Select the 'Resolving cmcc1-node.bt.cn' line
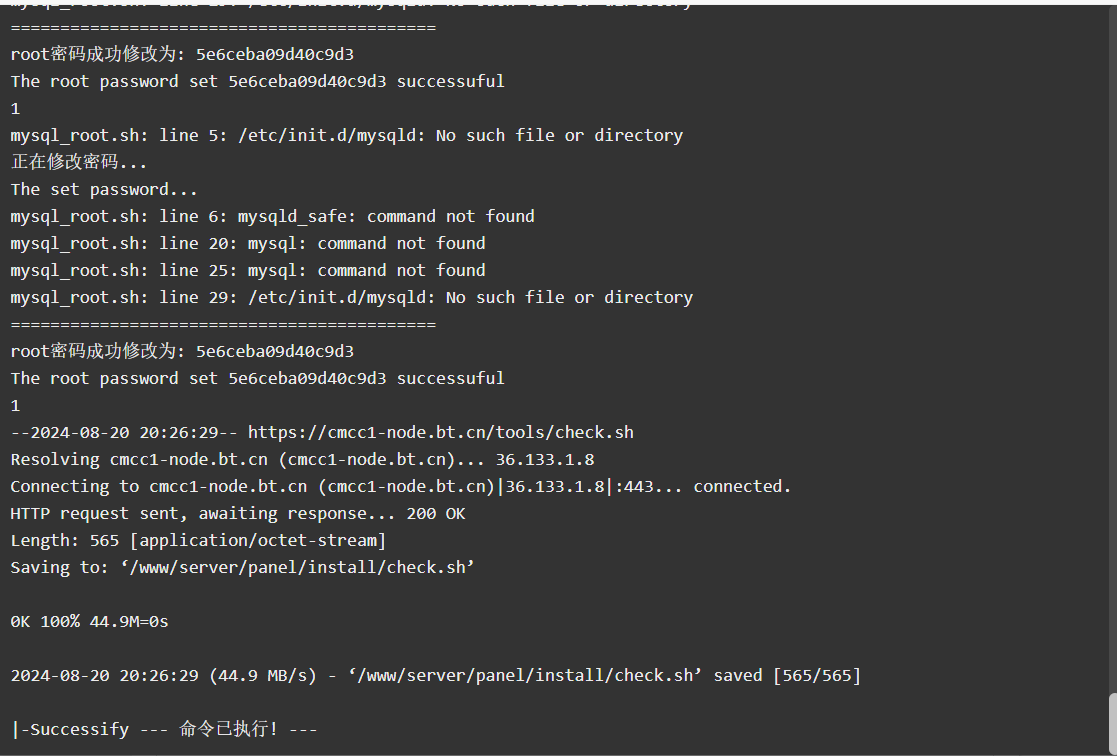 (x=302, y=460)
